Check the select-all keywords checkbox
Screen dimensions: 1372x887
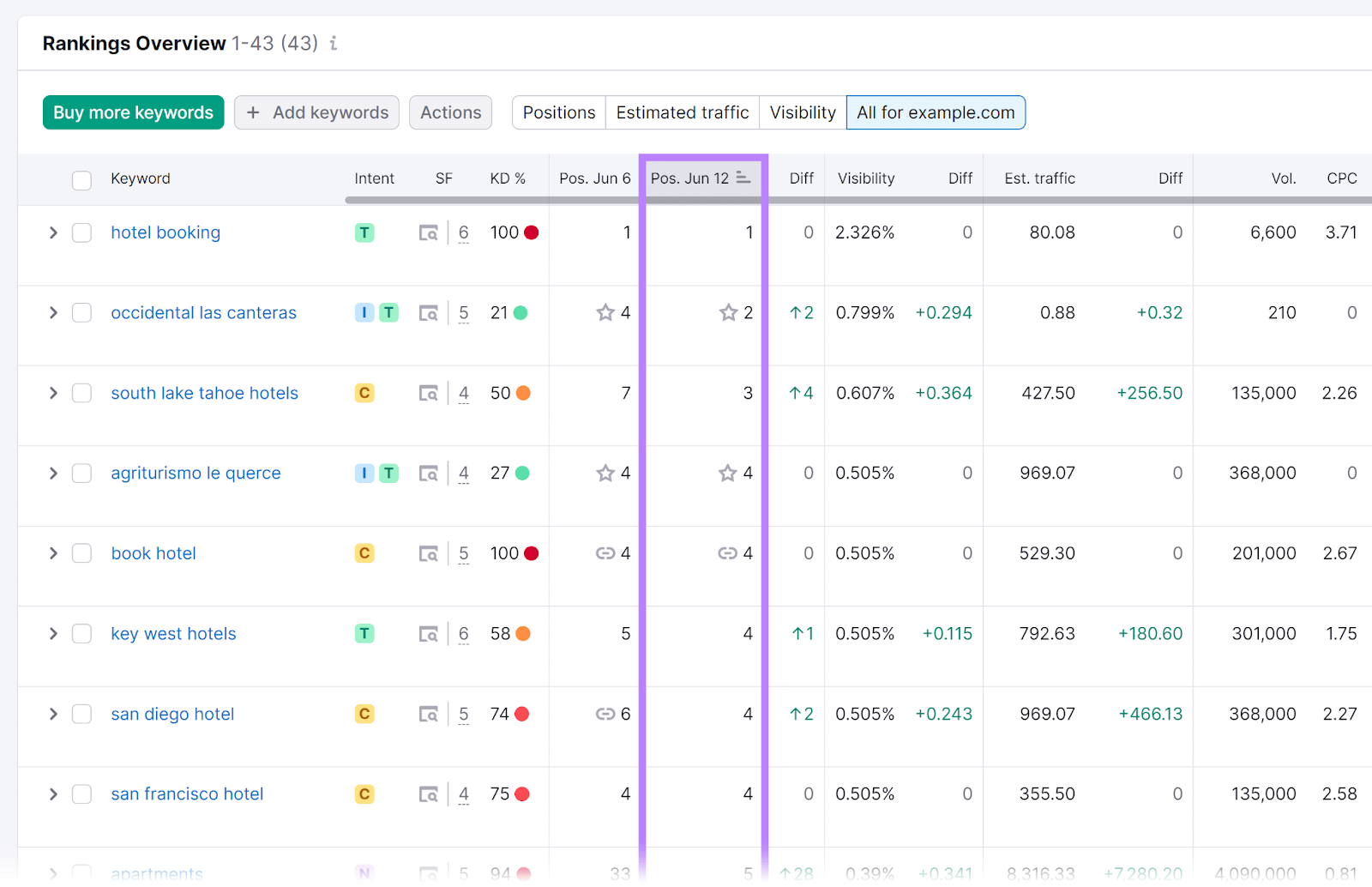81,180
